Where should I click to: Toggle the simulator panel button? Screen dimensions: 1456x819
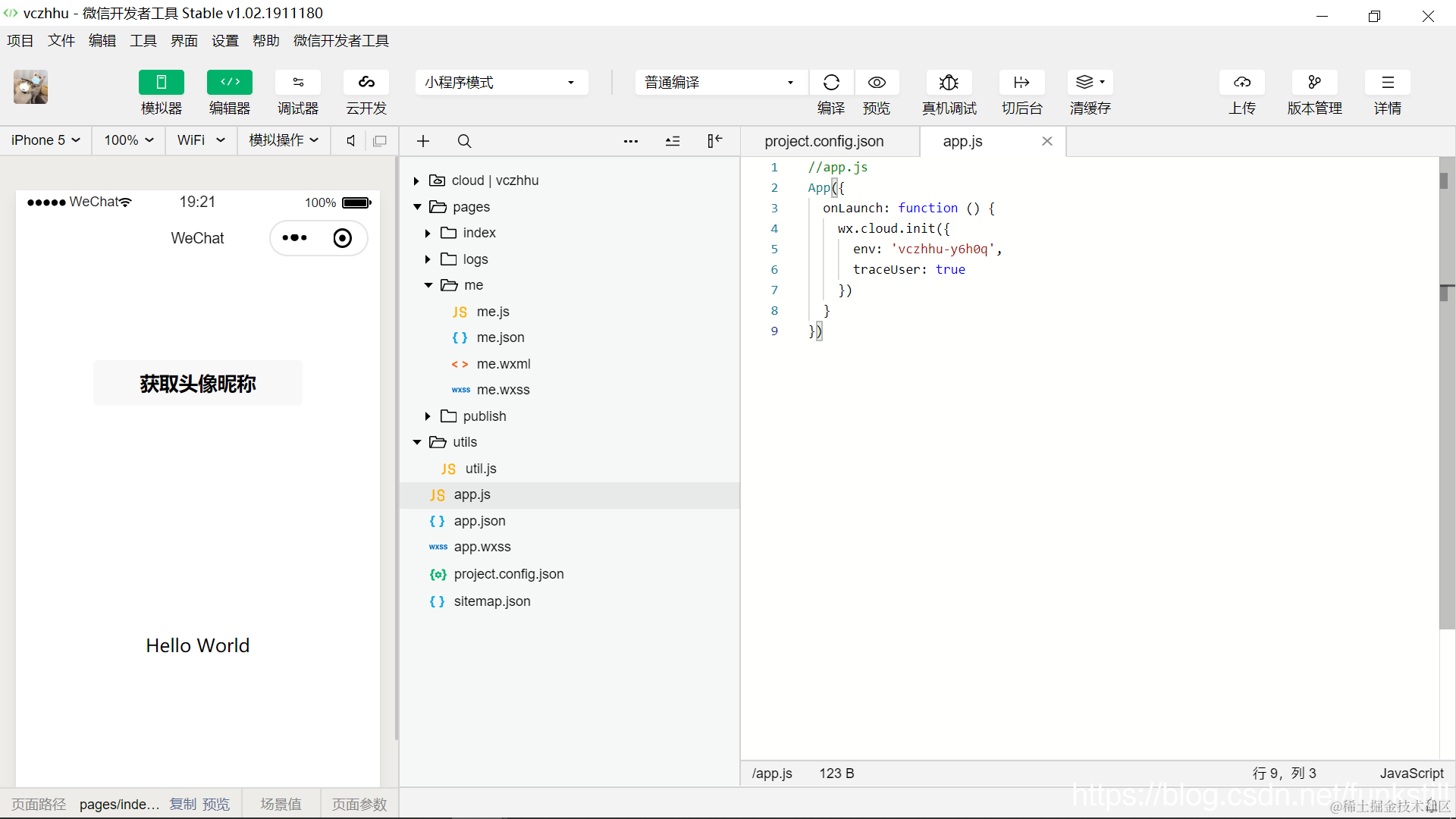click(161, 83)
